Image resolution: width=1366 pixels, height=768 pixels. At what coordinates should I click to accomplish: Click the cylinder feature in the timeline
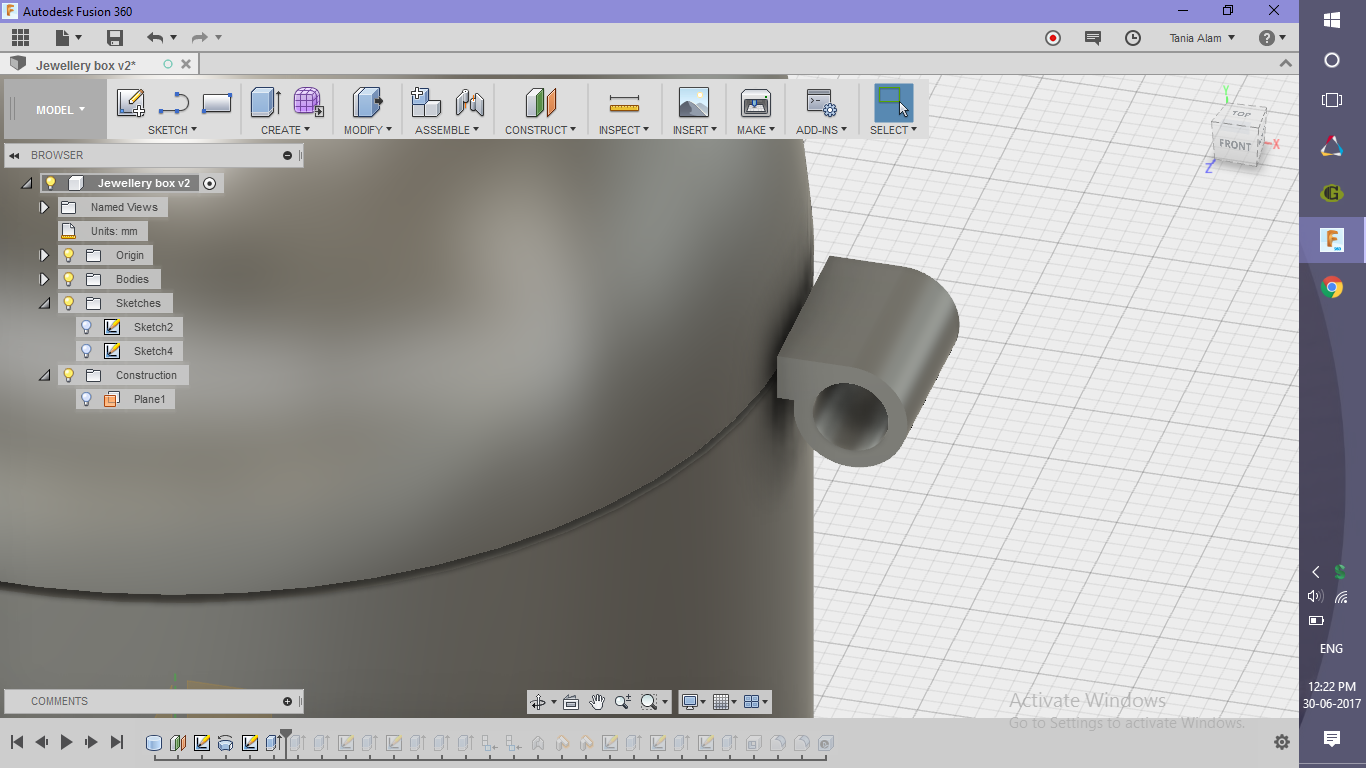[154, 743]
